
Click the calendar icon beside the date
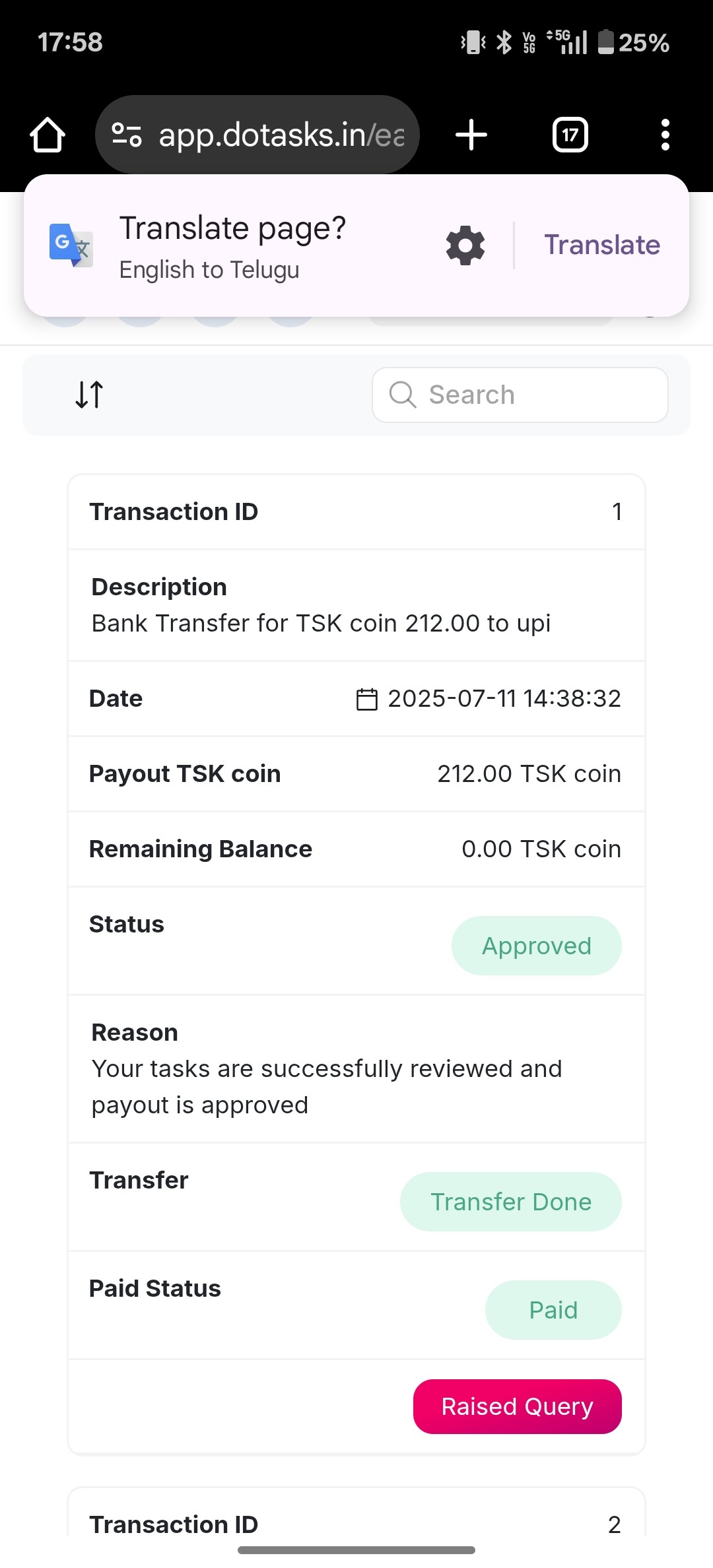coord(366,699)
